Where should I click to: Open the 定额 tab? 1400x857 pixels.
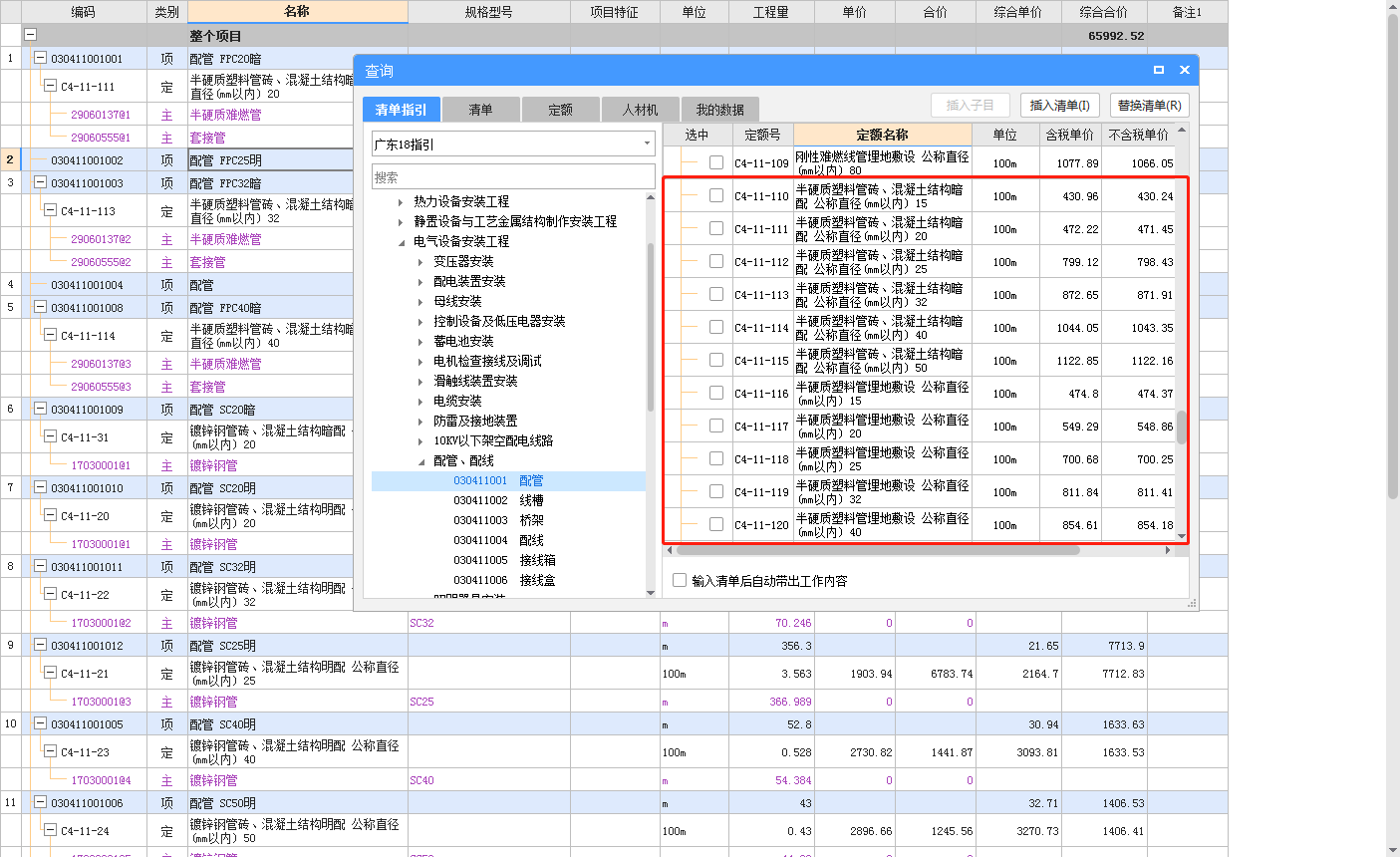pyautogui.click(x=560, y=109)
